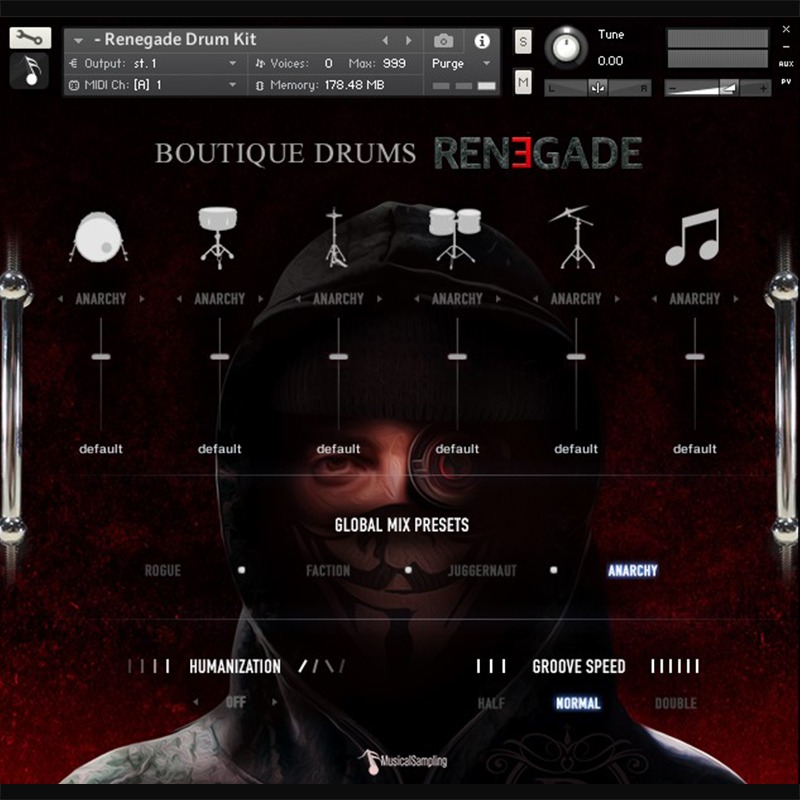This screenshot has height=800, width=800.
Task: Click the GLOBAL MIX PRESETS heading
Action: 402,525
